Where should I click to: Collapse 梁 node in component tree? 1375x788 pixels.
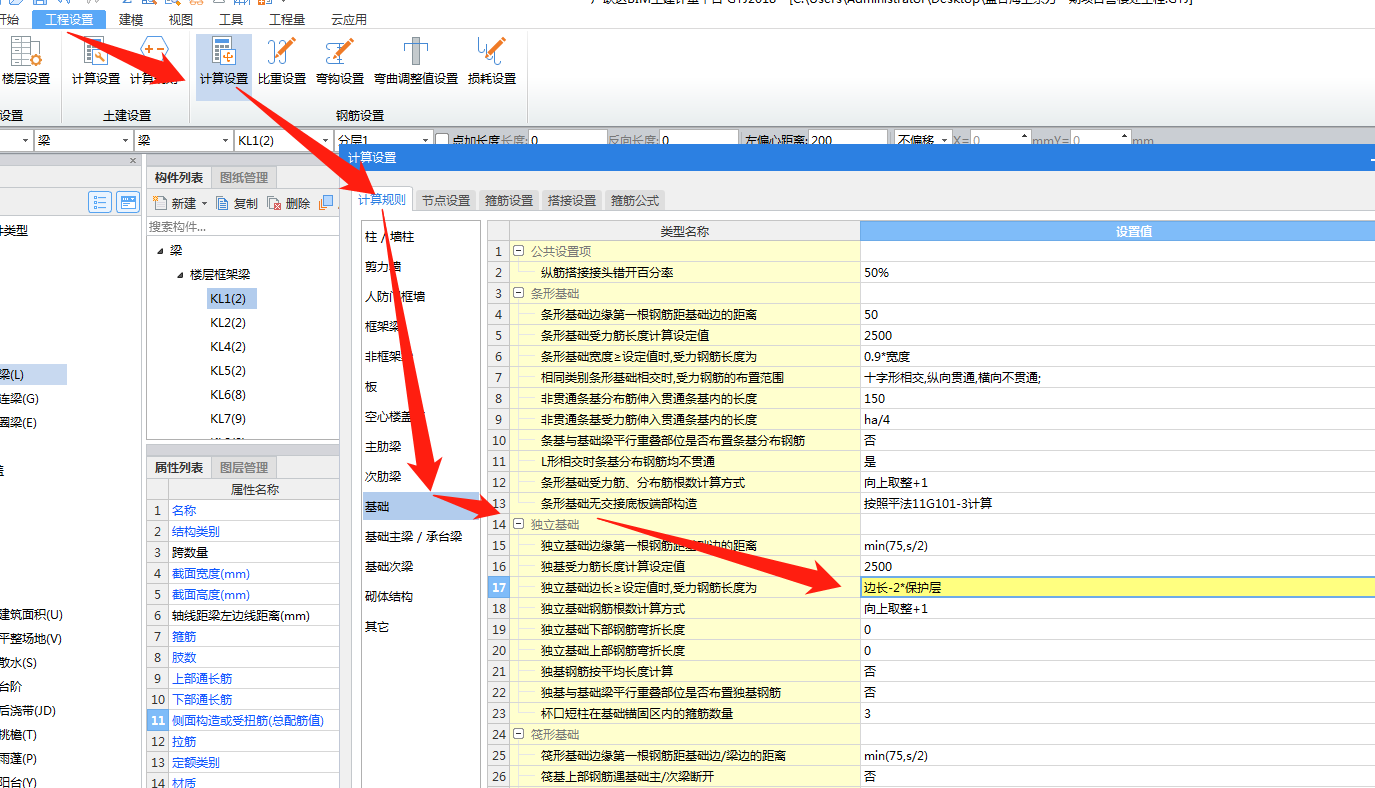pos(160,250)
